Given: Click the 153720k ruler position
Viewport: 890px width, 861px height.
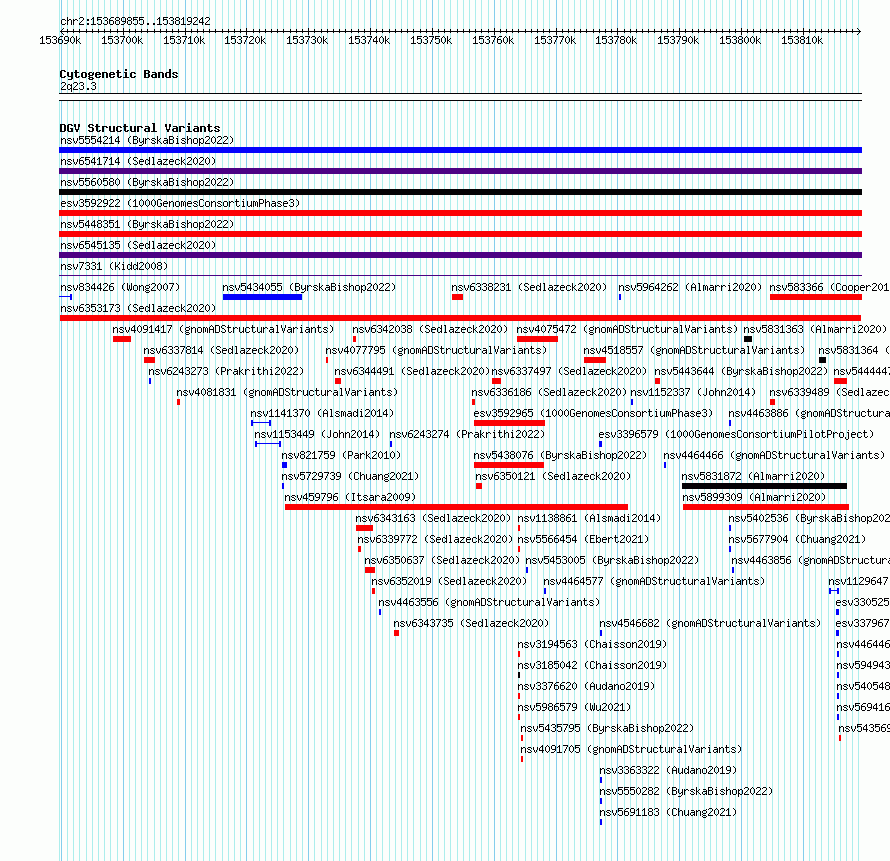Looking at the screenshot, I should [245, 40].
